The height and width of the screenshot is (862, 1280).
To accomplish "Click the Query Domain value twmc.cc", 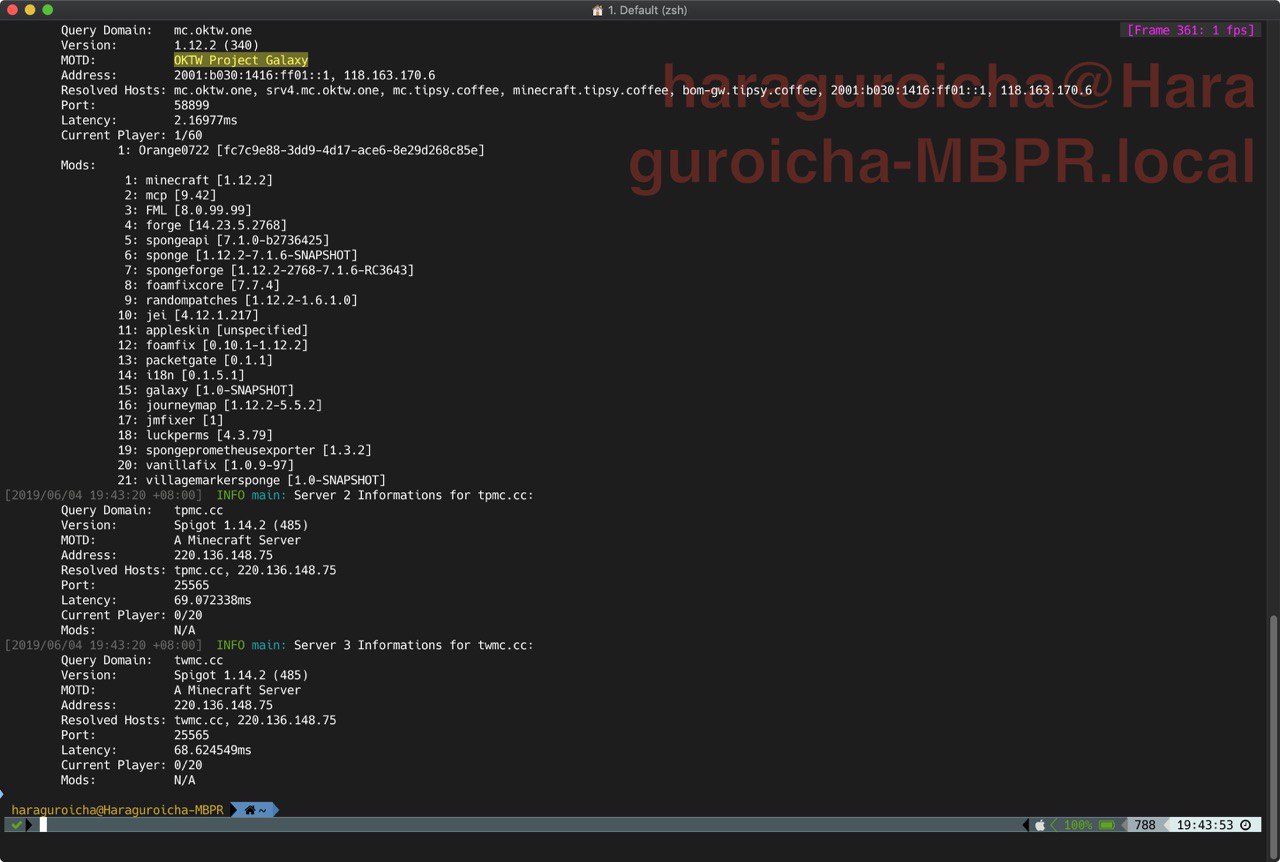I will click(x=199, y=660).
